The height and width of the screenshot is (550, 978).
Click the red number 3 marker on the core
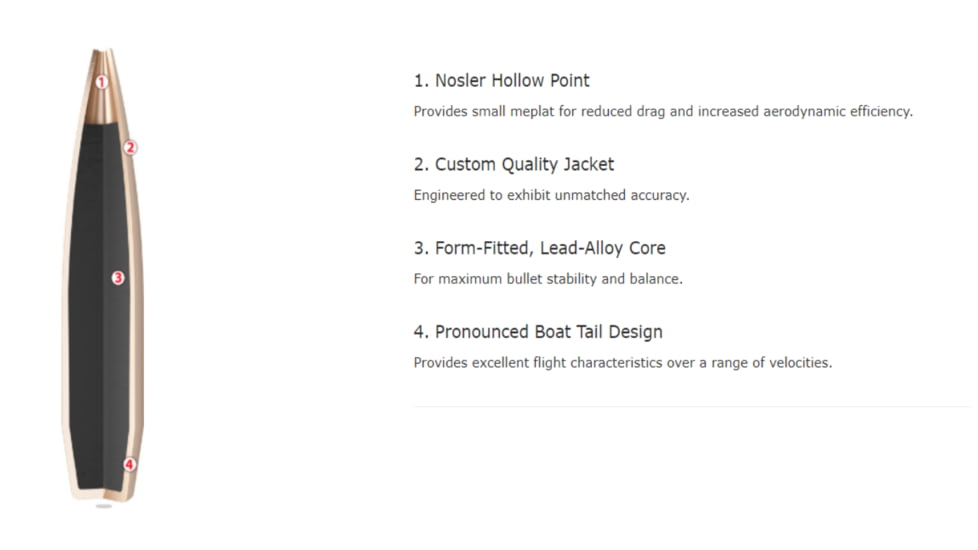pyautogui.click(x=117, y=277)
